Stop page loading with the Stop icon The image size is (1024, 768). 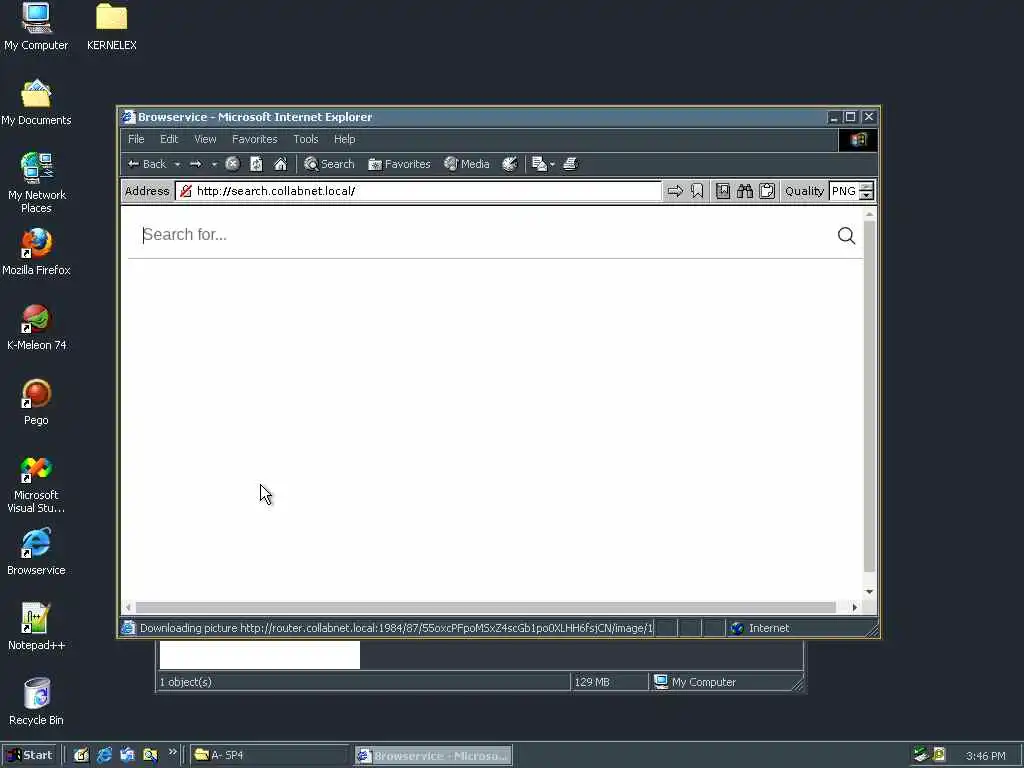232,164
